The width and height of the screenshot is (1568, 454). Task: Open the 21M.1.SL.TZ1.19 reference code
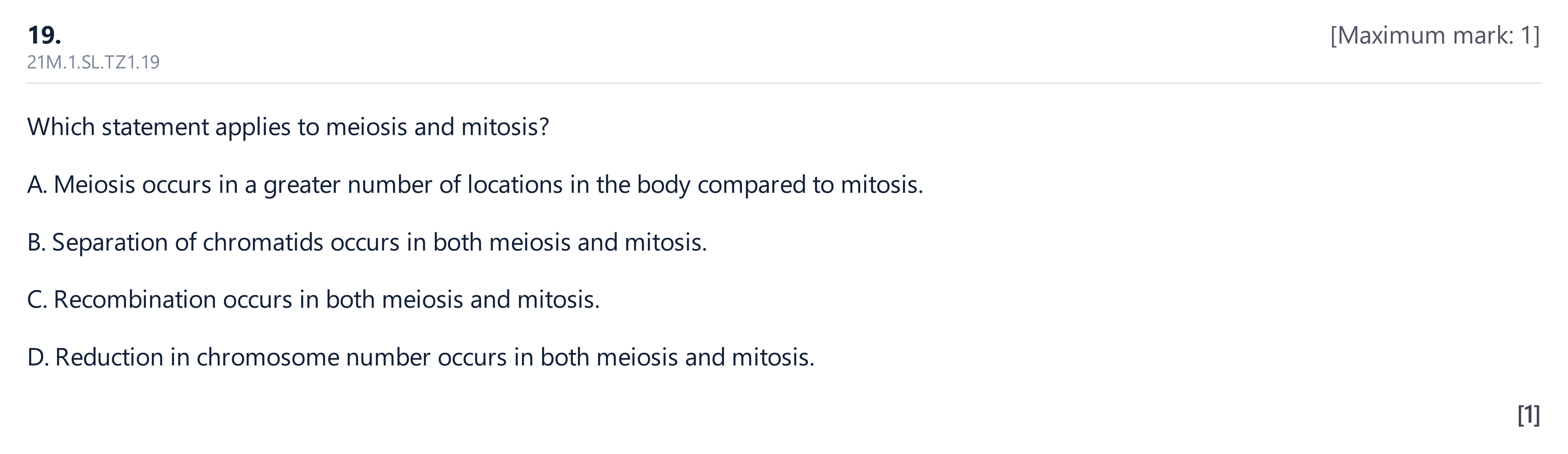93,62
